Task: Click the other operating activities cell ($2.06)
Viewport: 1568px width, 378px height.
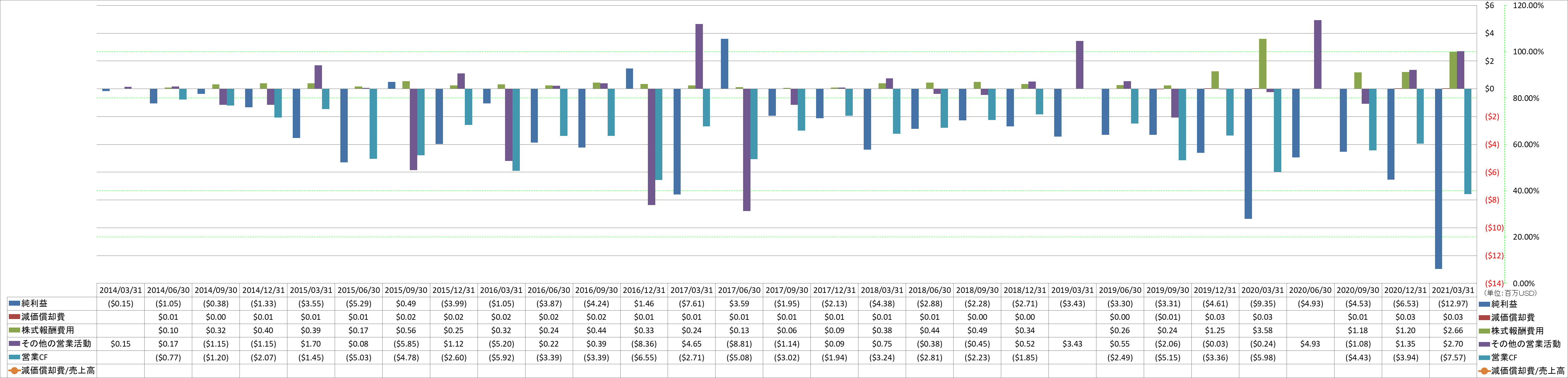Action: (1167, 344)
